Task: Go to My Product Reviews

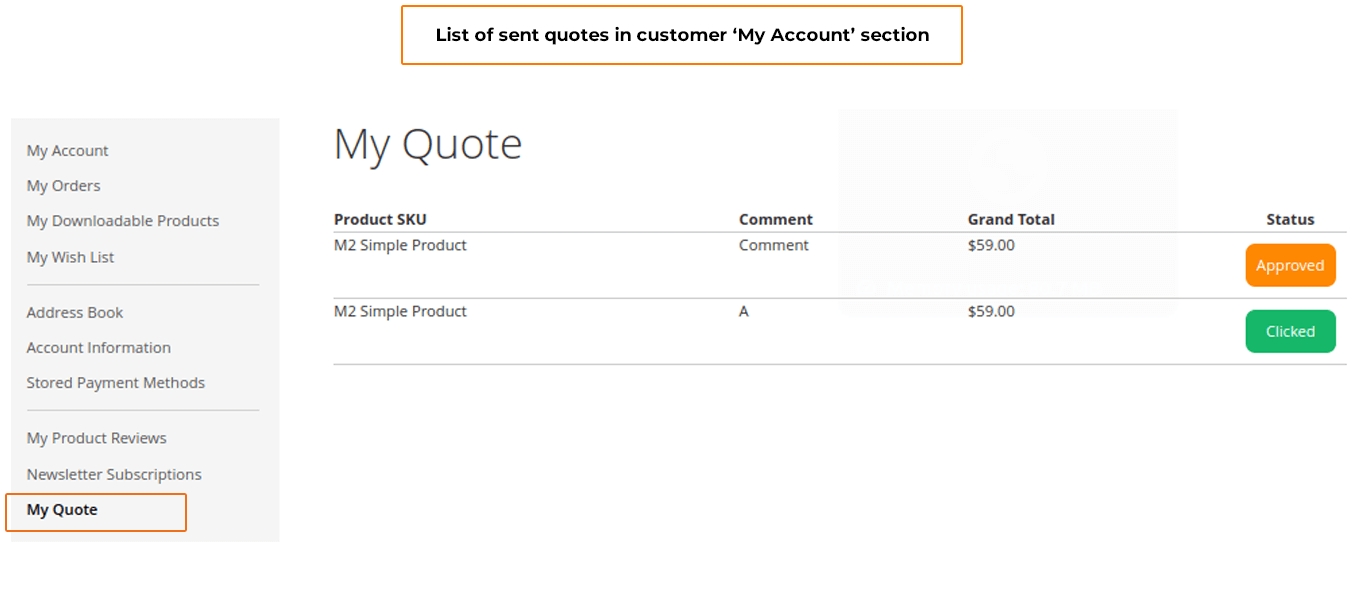Action: [x=96, y=438]
